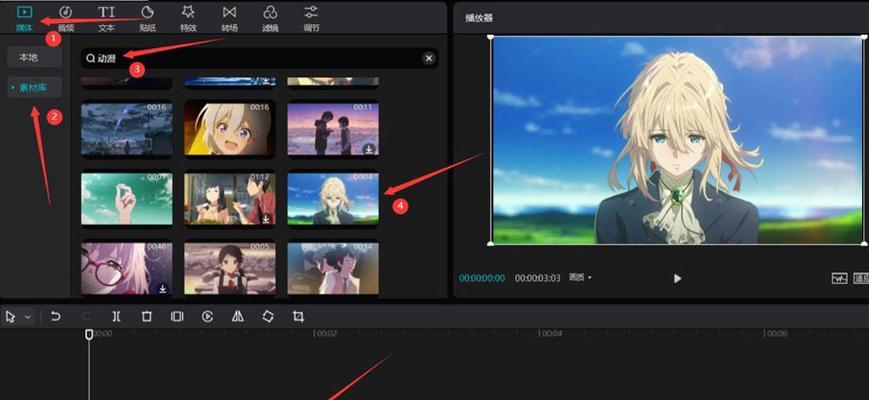
Task: Undo the last action
Action: (x=55, y=316)
